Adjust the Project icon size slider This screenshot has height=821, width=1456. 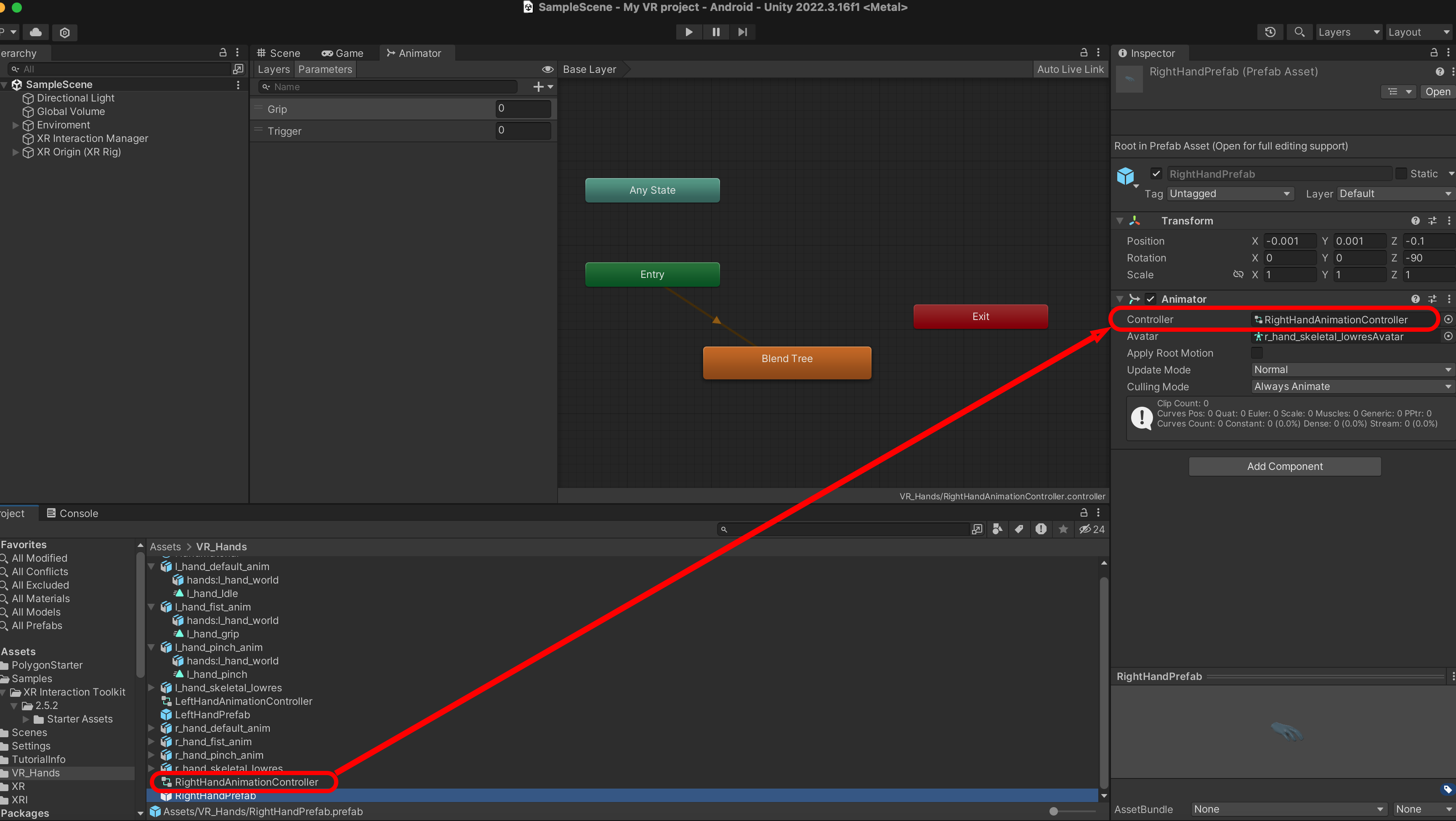coord(1054,811)
